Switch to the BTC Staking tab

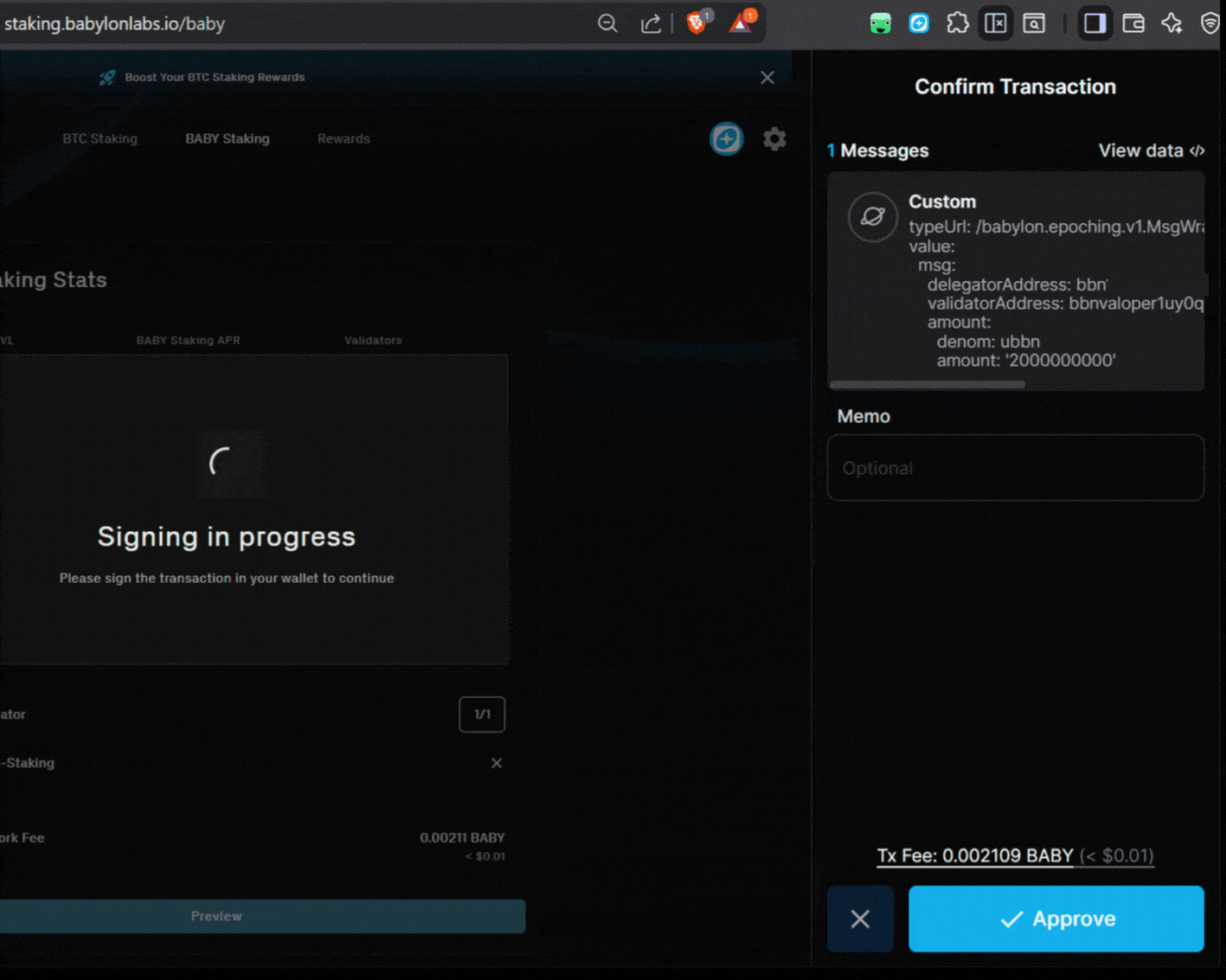(99, 138)
